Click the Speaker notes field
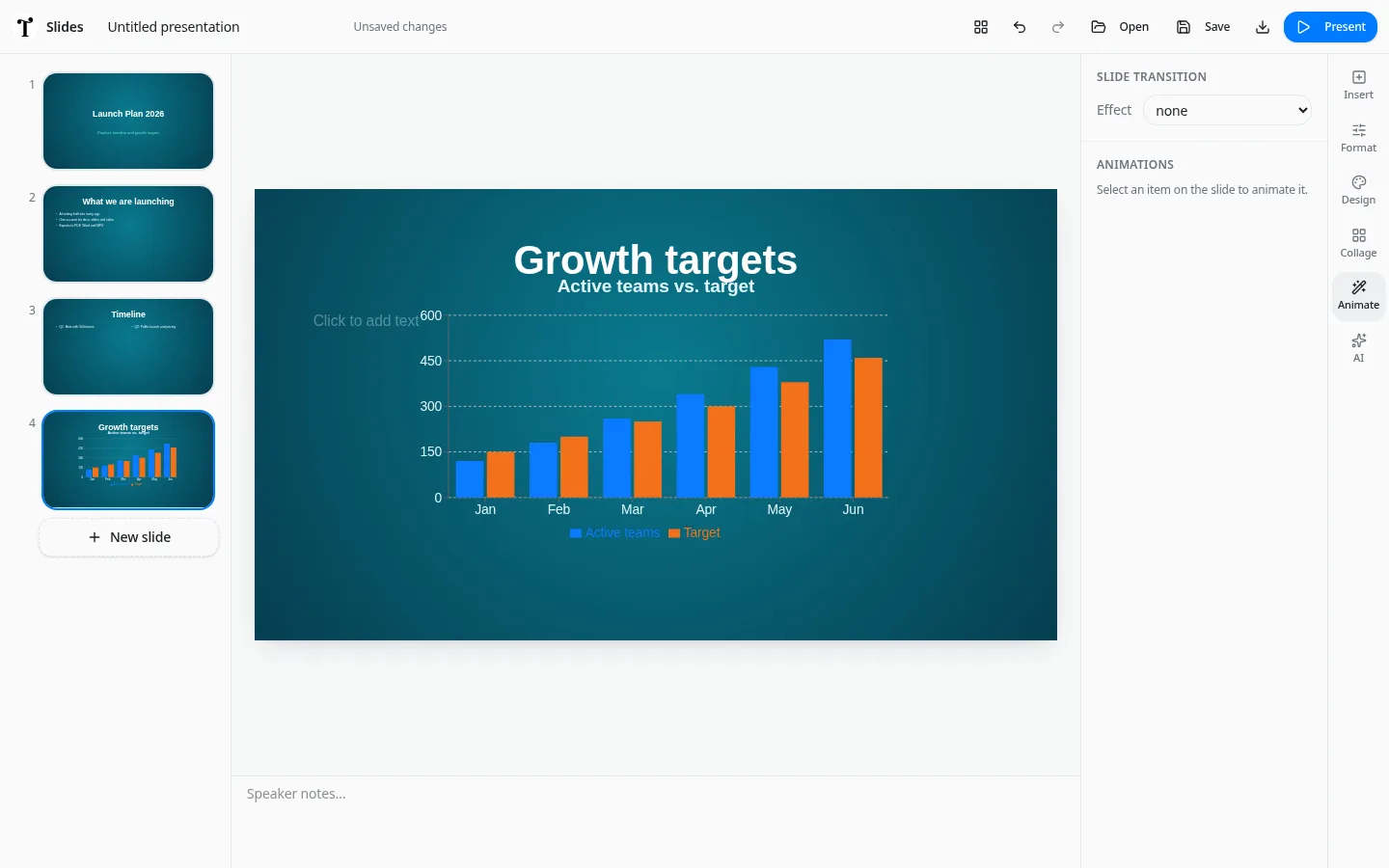This screenshot has width=1389, height=868. coord(656,822)
